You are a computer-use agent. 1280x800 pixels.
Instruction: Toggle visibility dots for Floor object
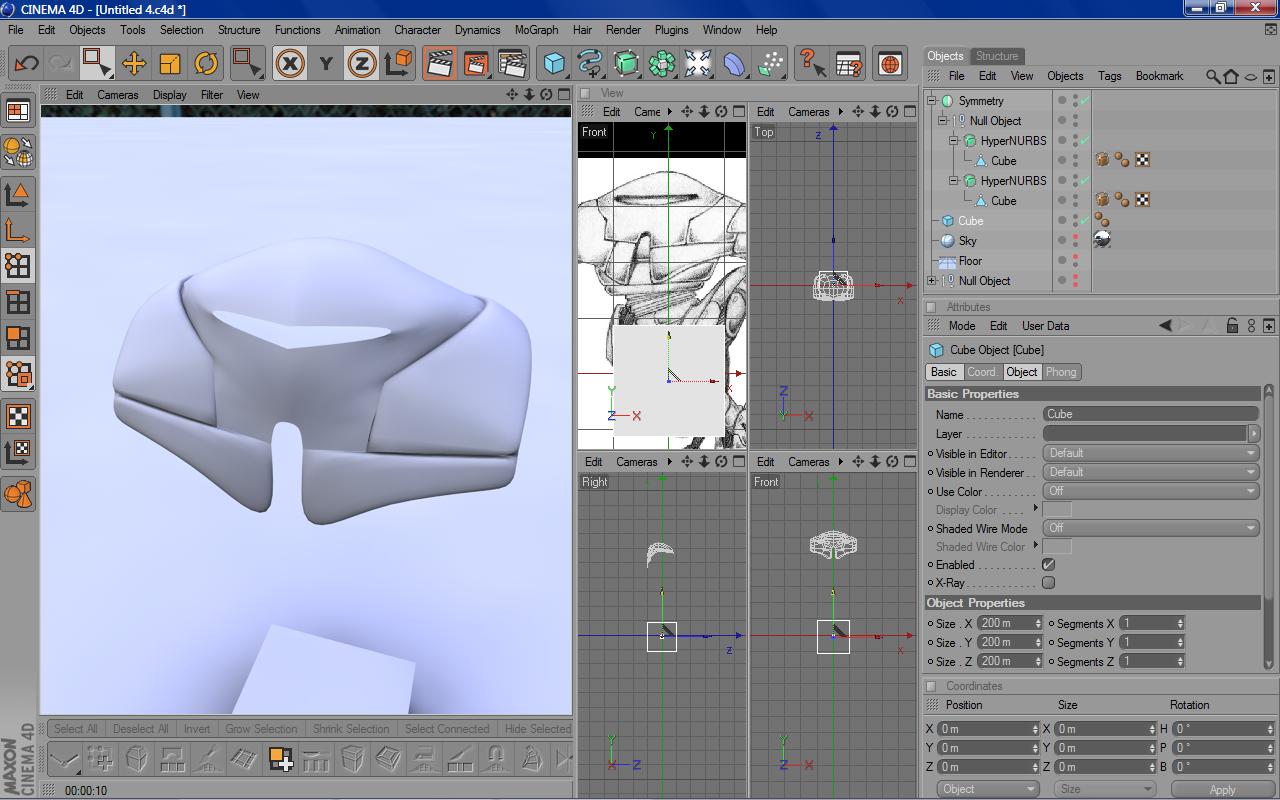click(1075, 260)
